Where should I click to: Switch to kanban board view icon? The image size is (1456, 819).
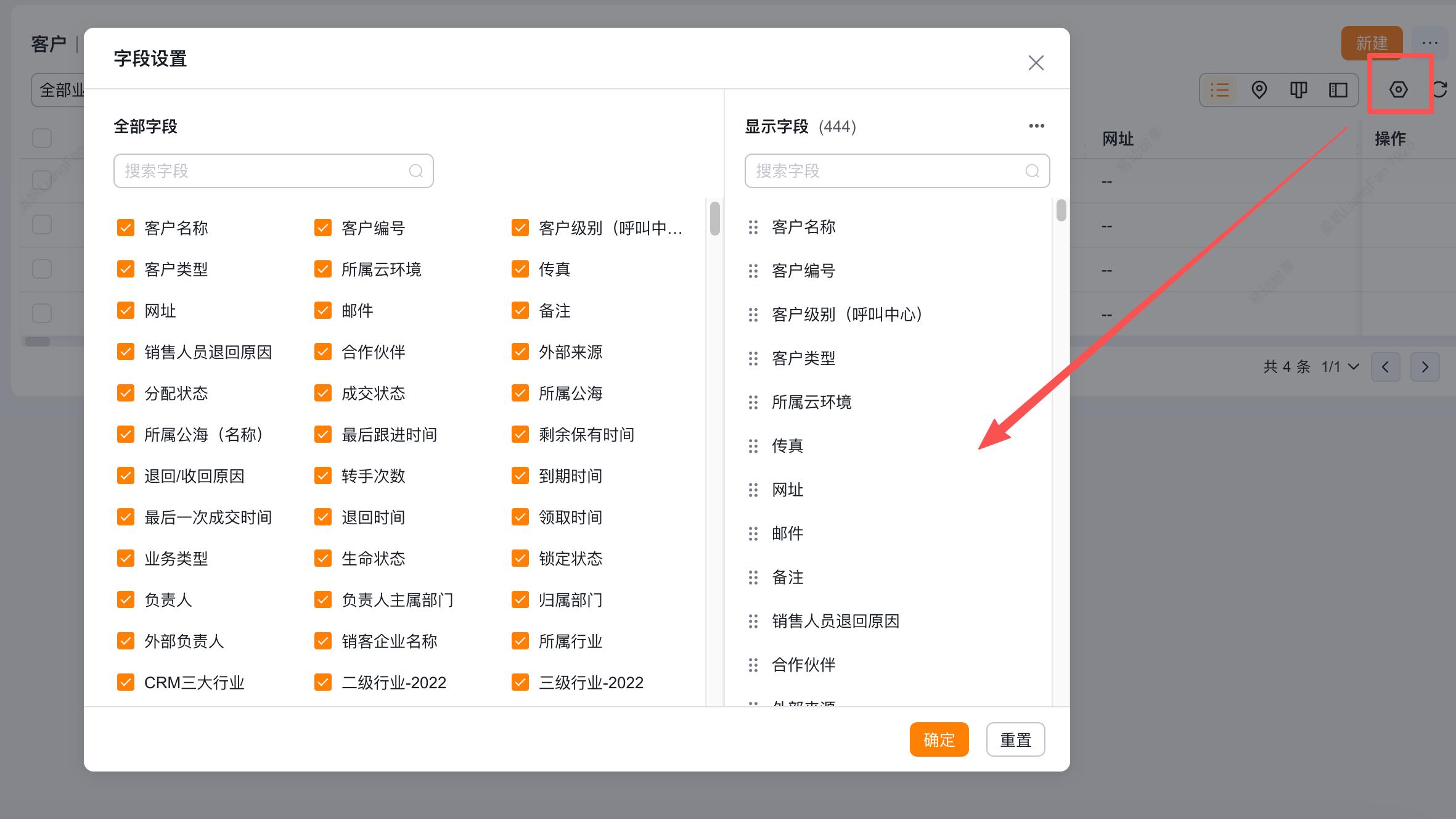pos(1298,90)
